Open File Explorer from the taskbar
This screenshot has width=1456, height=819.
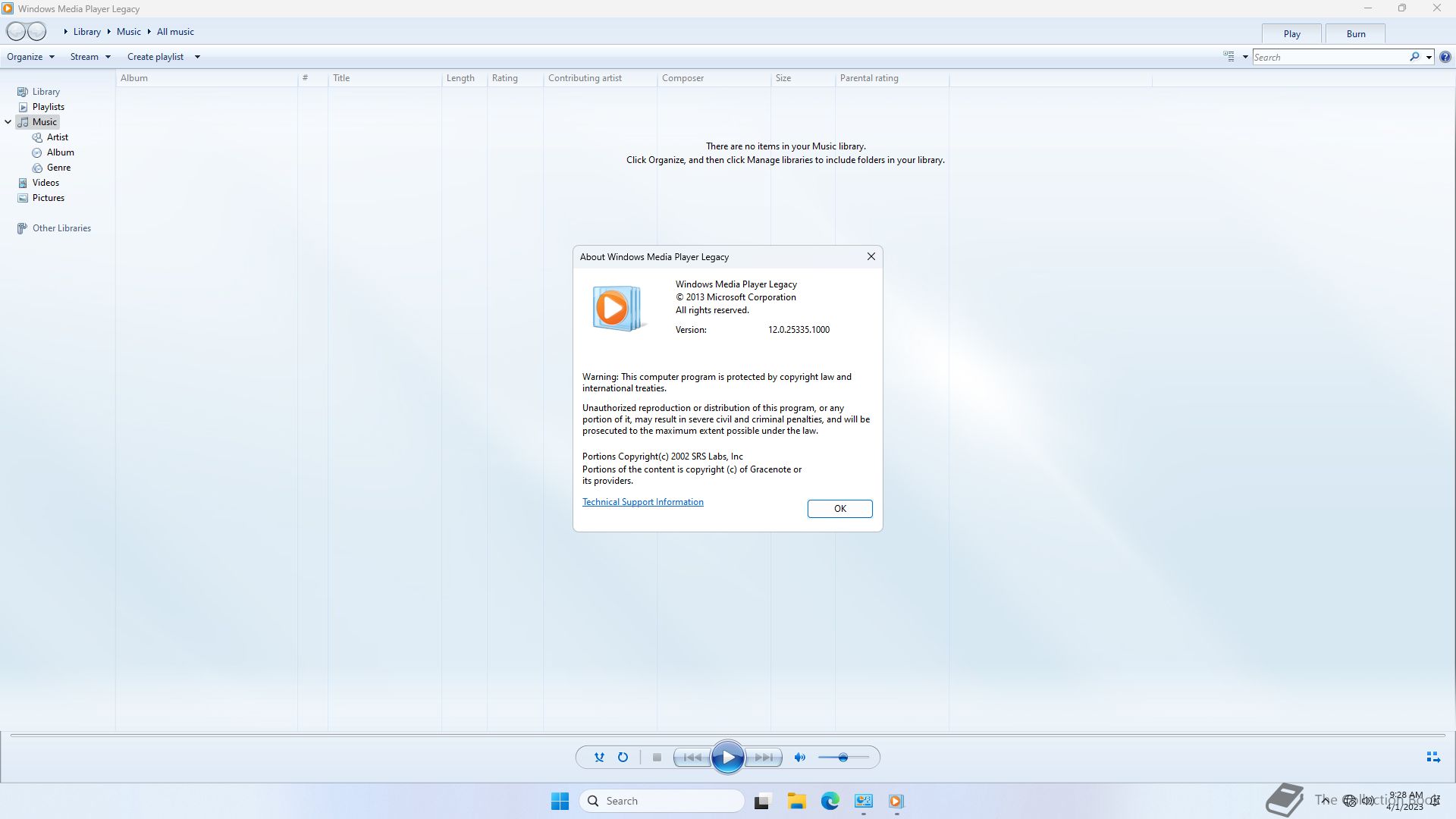(796, 801)
